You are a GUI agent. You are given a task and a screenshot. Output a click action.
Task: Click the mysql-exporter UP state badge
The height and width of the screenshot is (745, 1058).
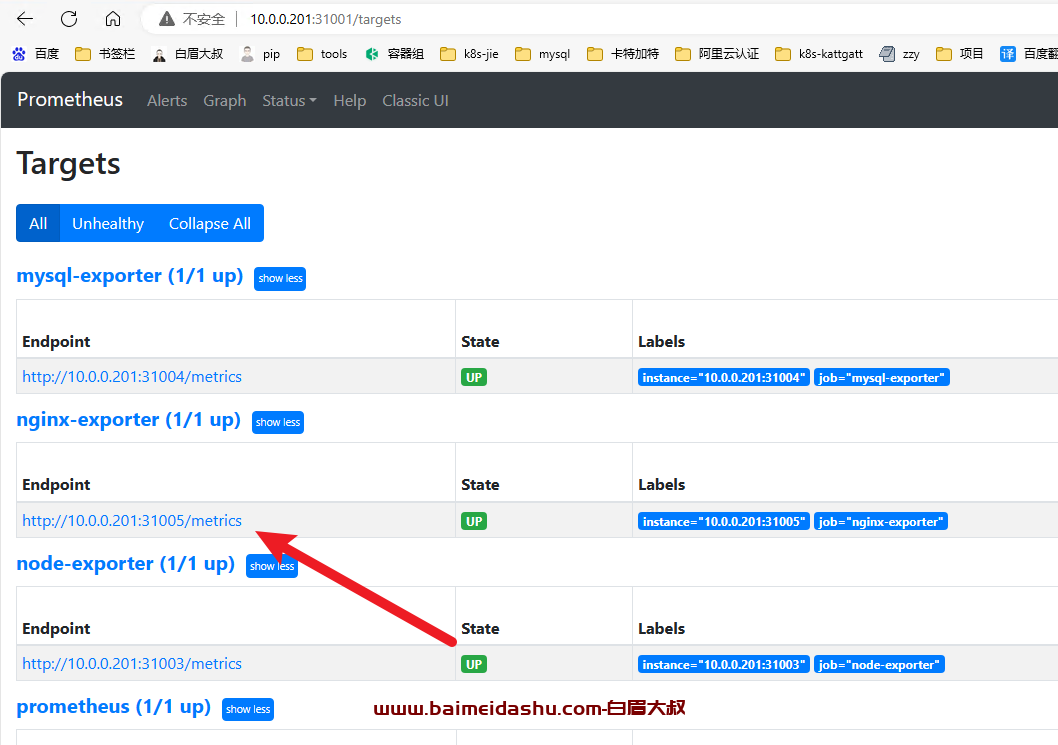click(474, 377)
